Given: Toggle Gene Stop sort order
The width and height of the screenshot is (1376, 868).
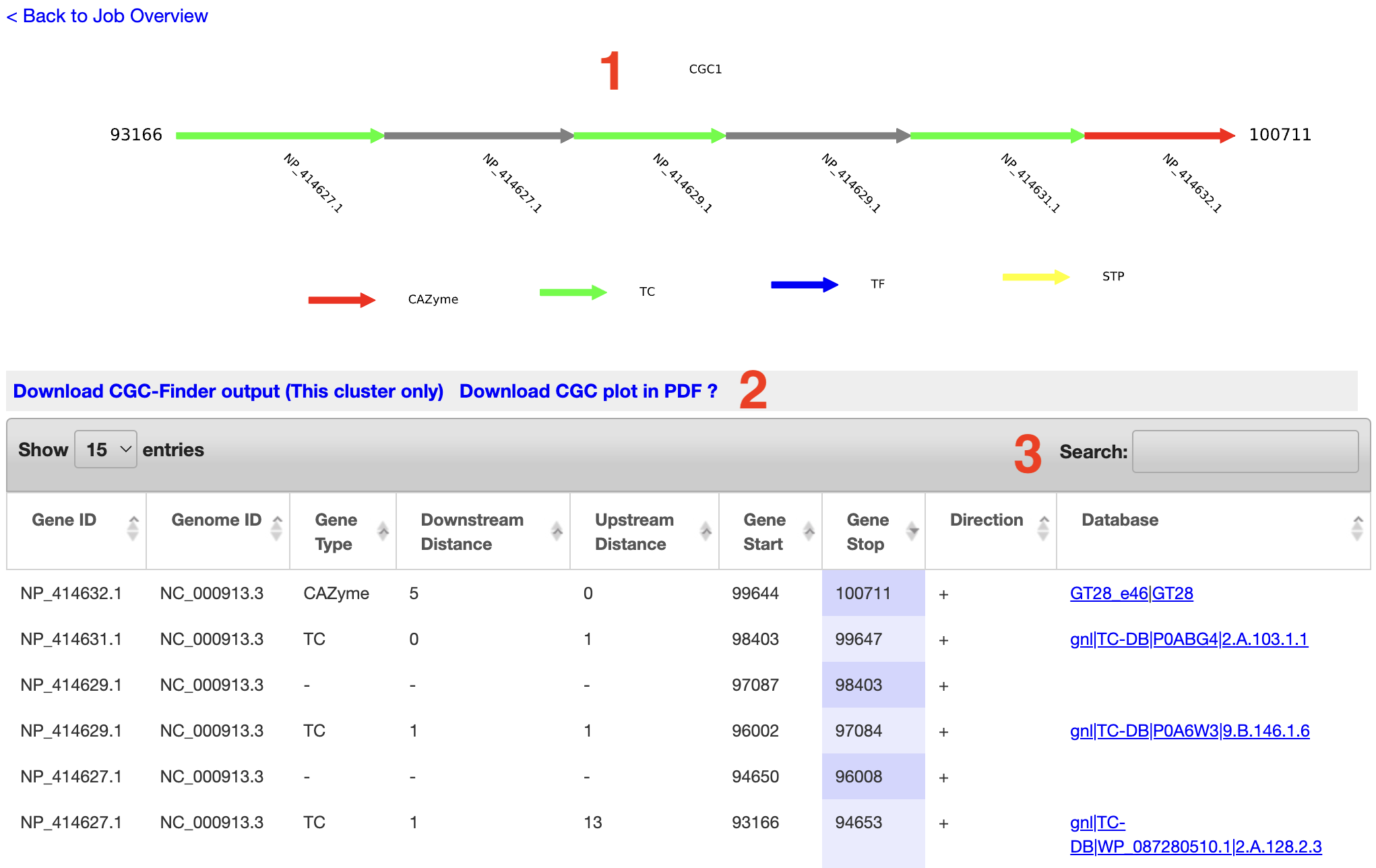Looking at the screenshot, I should click(912, 531).
